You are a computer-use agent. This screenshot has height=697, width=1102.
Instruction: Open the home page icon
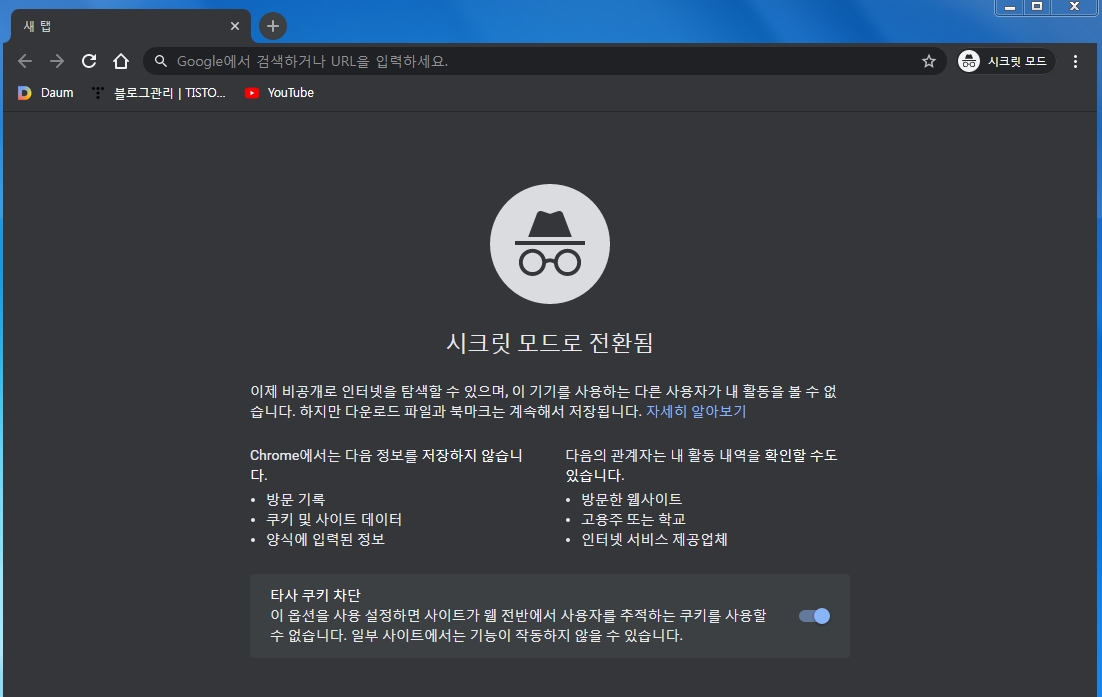[x=121, y=61]
